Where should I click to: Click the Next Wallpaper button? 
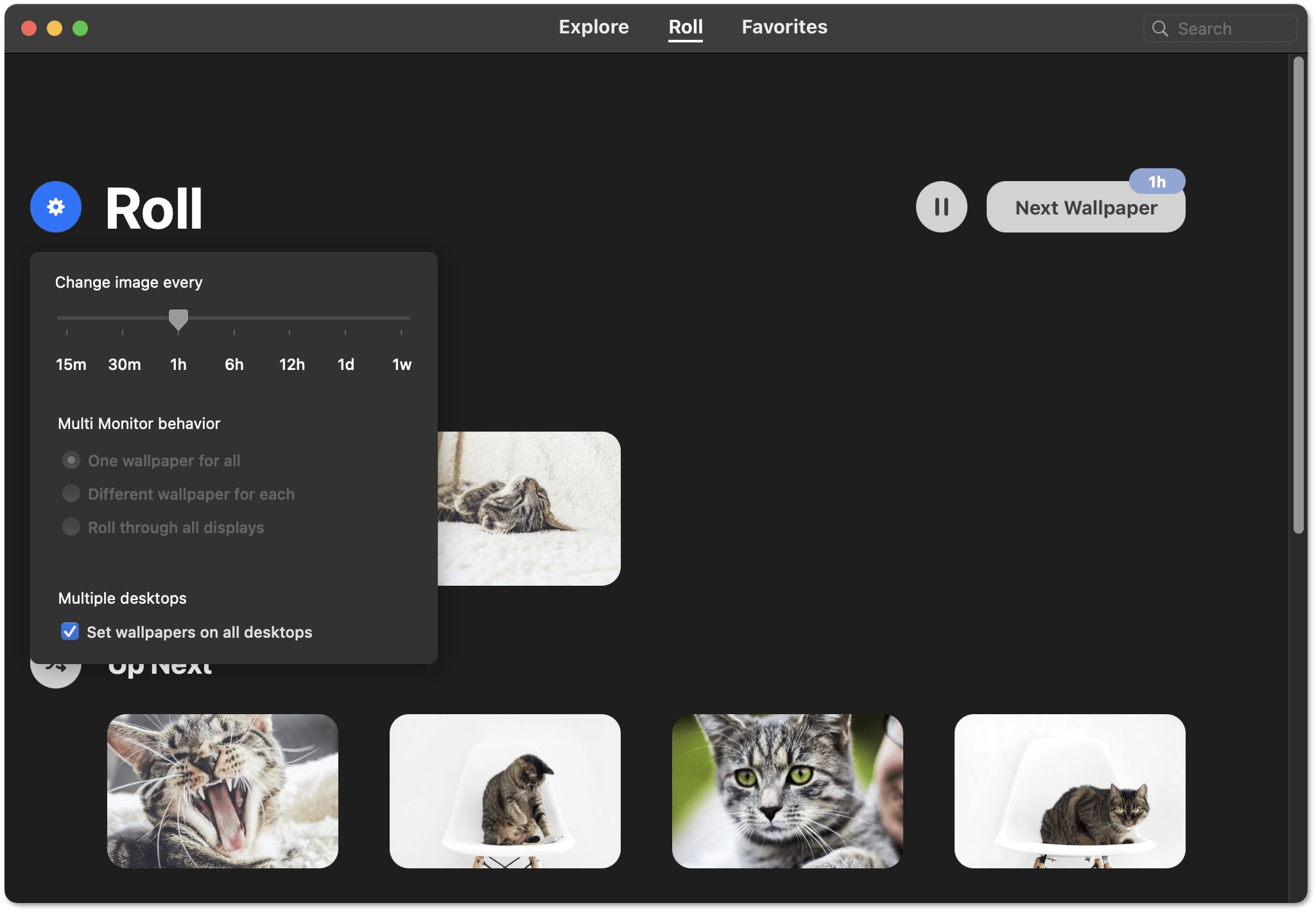(1085, 209)
